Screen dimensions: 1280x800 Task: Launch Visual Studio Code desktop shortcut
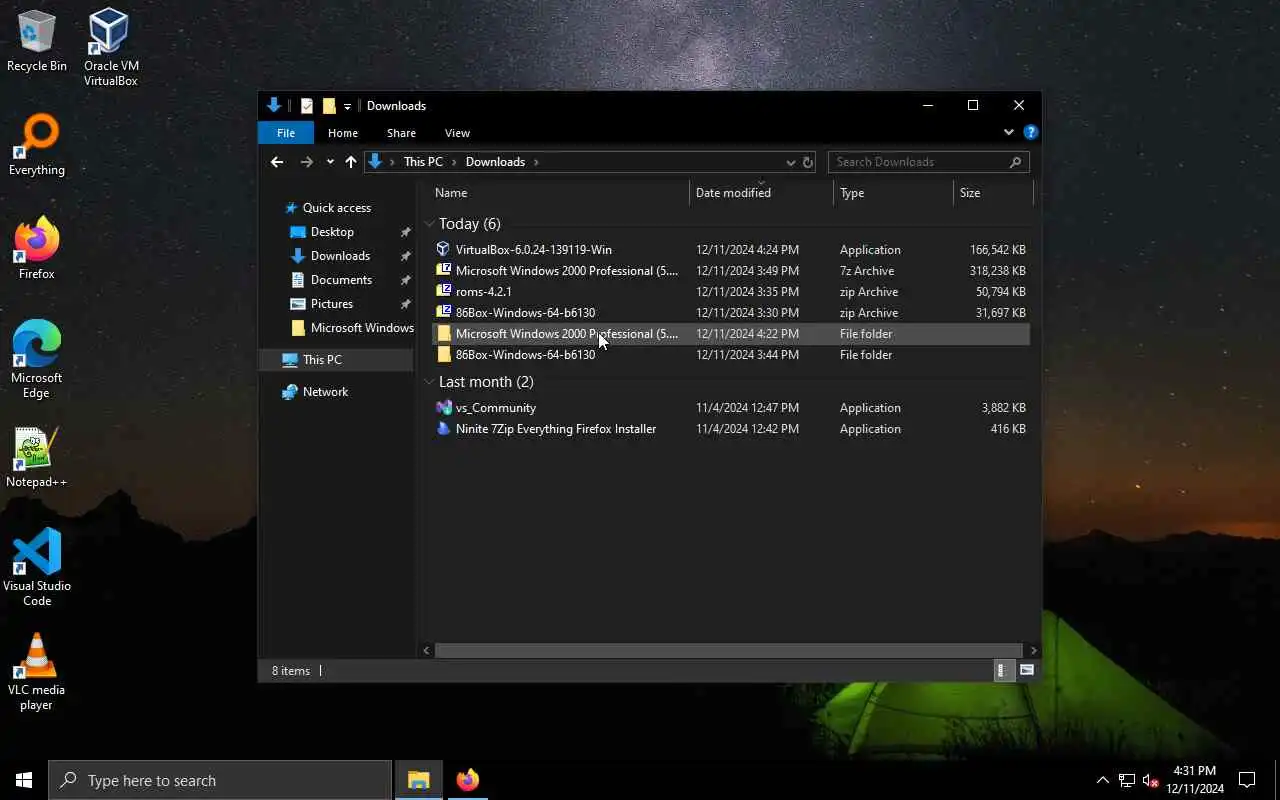[37, 568]
